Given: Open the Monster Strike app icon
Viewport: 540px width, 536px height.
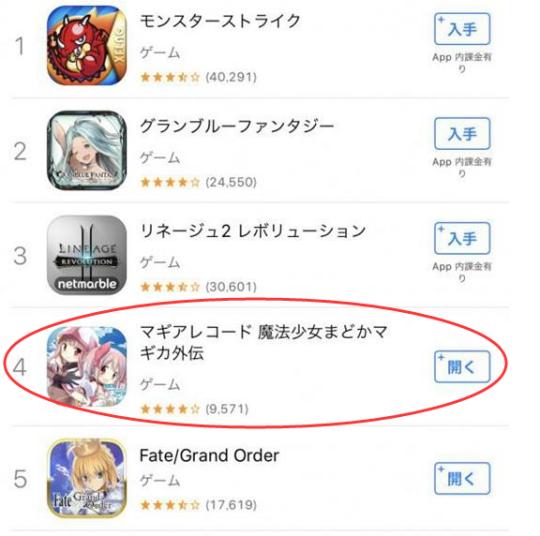Looking at the screenshot, I should [87, 45].
